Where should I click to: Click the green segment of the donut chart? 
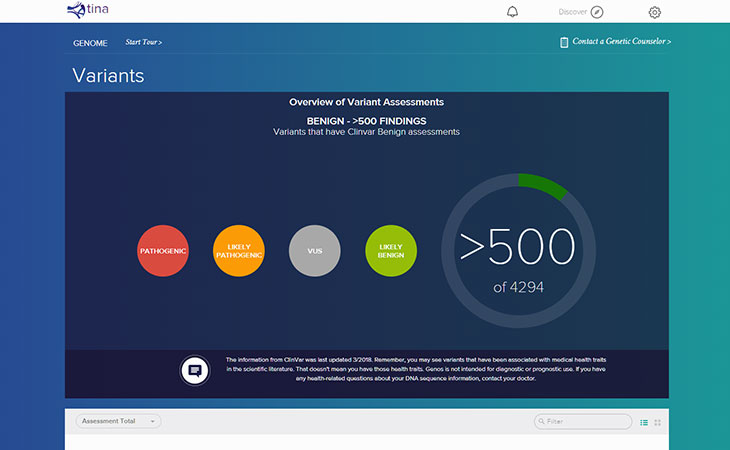[544, 186]
